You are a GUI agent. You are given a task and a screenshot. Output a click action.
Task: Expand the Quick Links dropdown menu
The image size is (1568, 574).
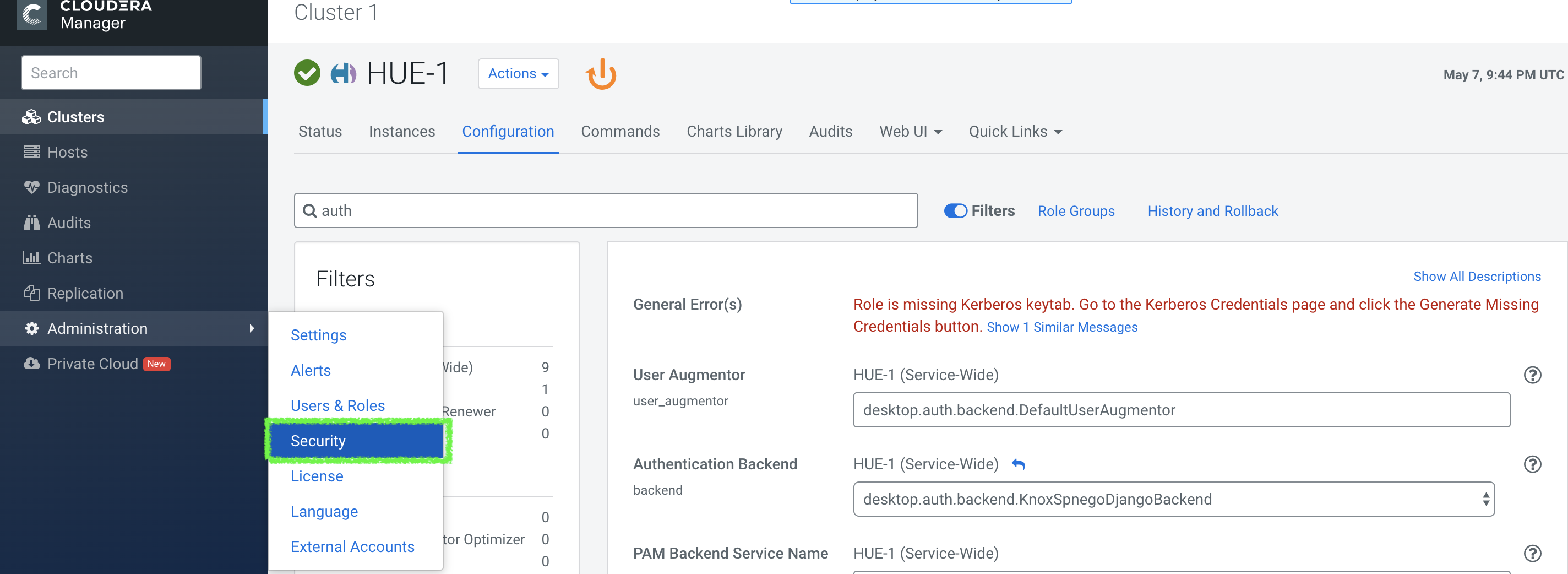pos(1015,132)
